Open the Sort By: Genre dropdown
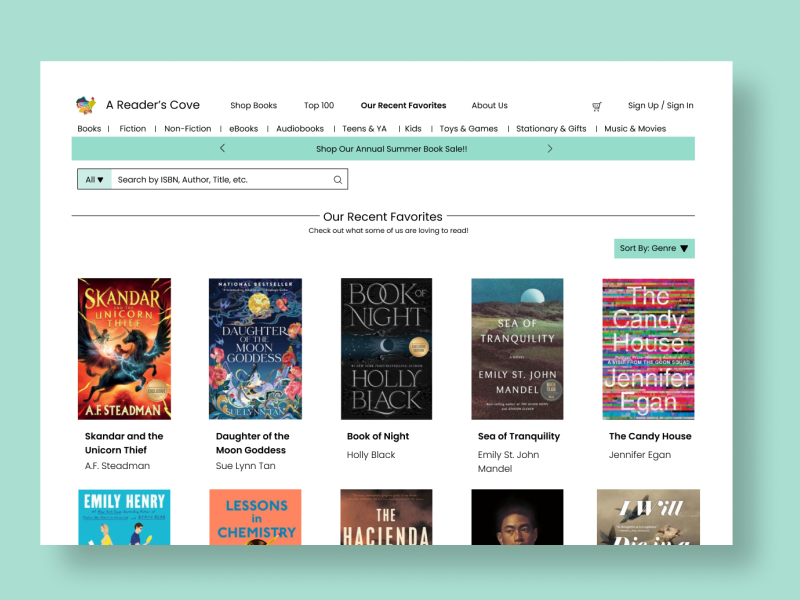800x600 pixels. pyautogui.click(x=653, y=248)
